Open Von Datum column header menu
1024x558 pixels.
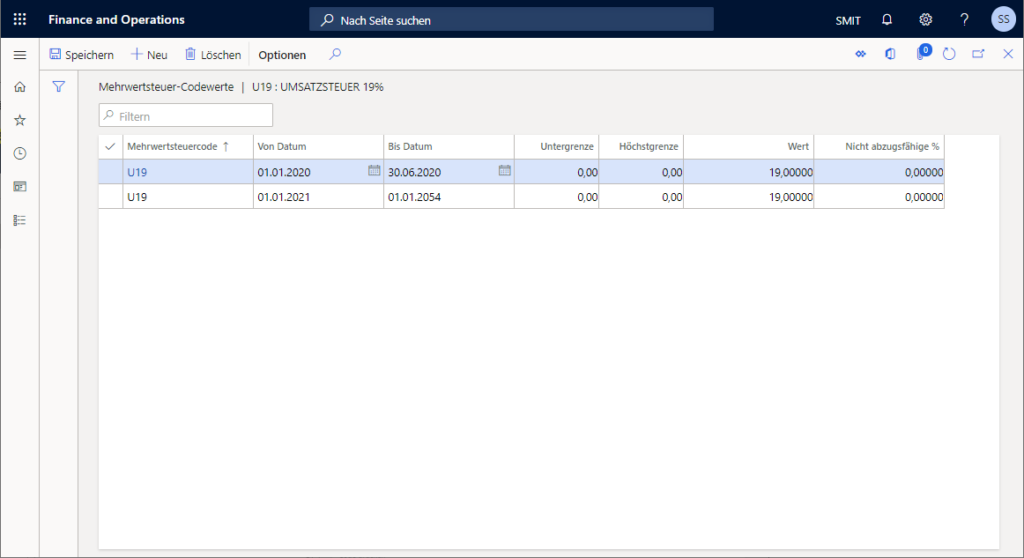coord(318,146)
